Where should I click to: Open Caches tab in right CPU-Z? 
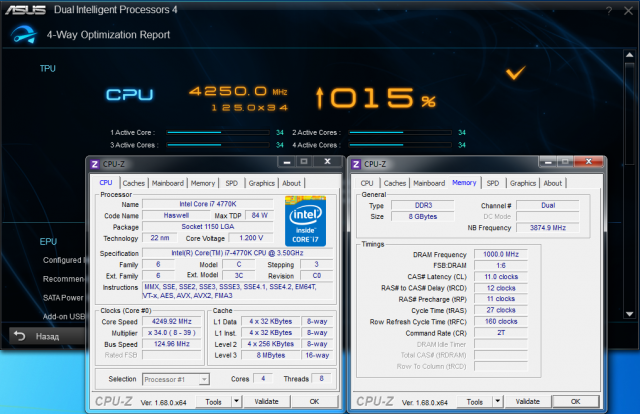(x=395, y=183)
